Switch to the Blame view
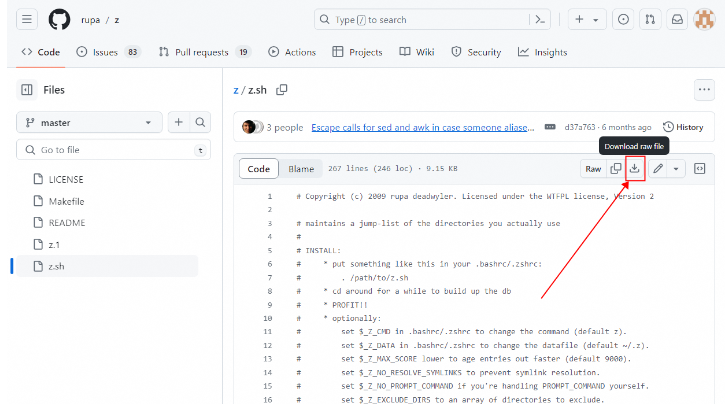 click(301, 169)
